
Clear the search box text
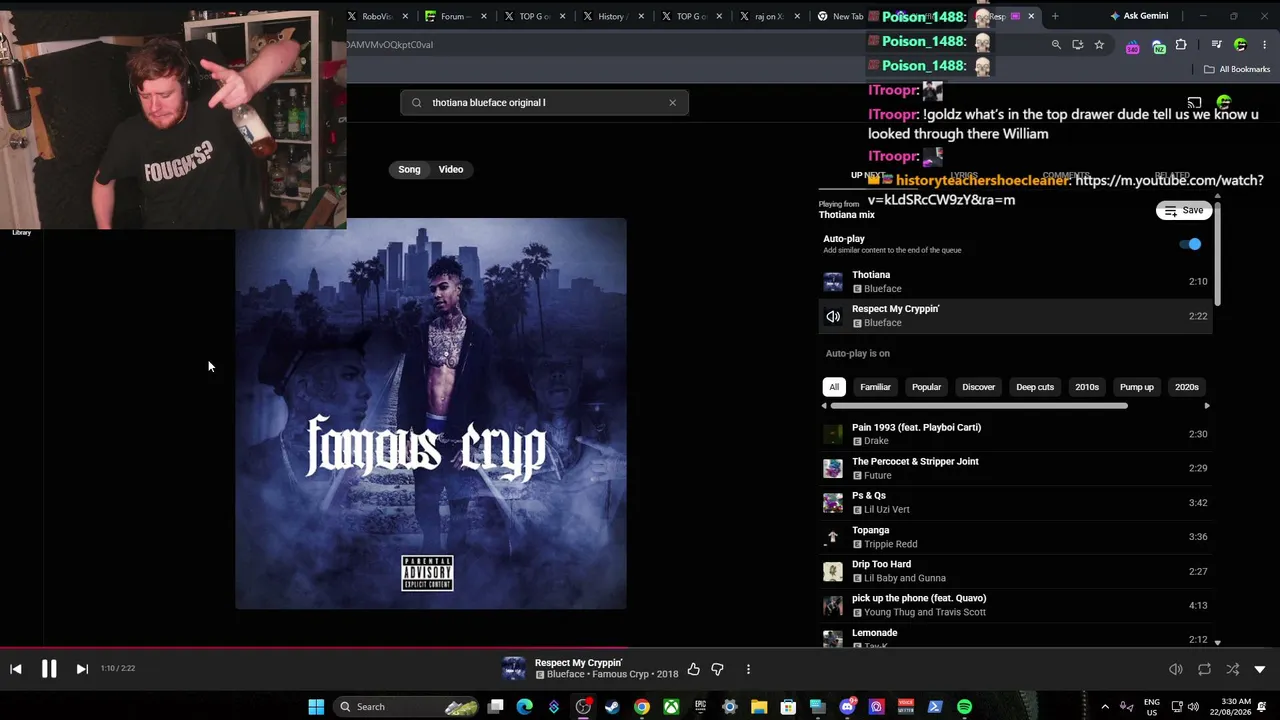672,102
